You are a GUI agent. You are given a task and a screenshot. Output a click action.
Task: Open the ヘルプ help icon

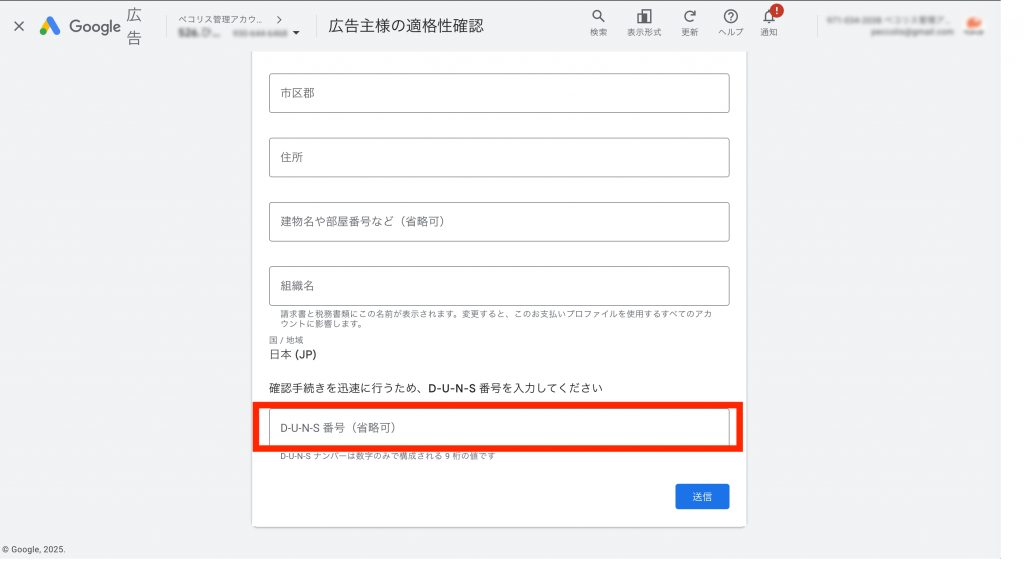click(731, 24)
